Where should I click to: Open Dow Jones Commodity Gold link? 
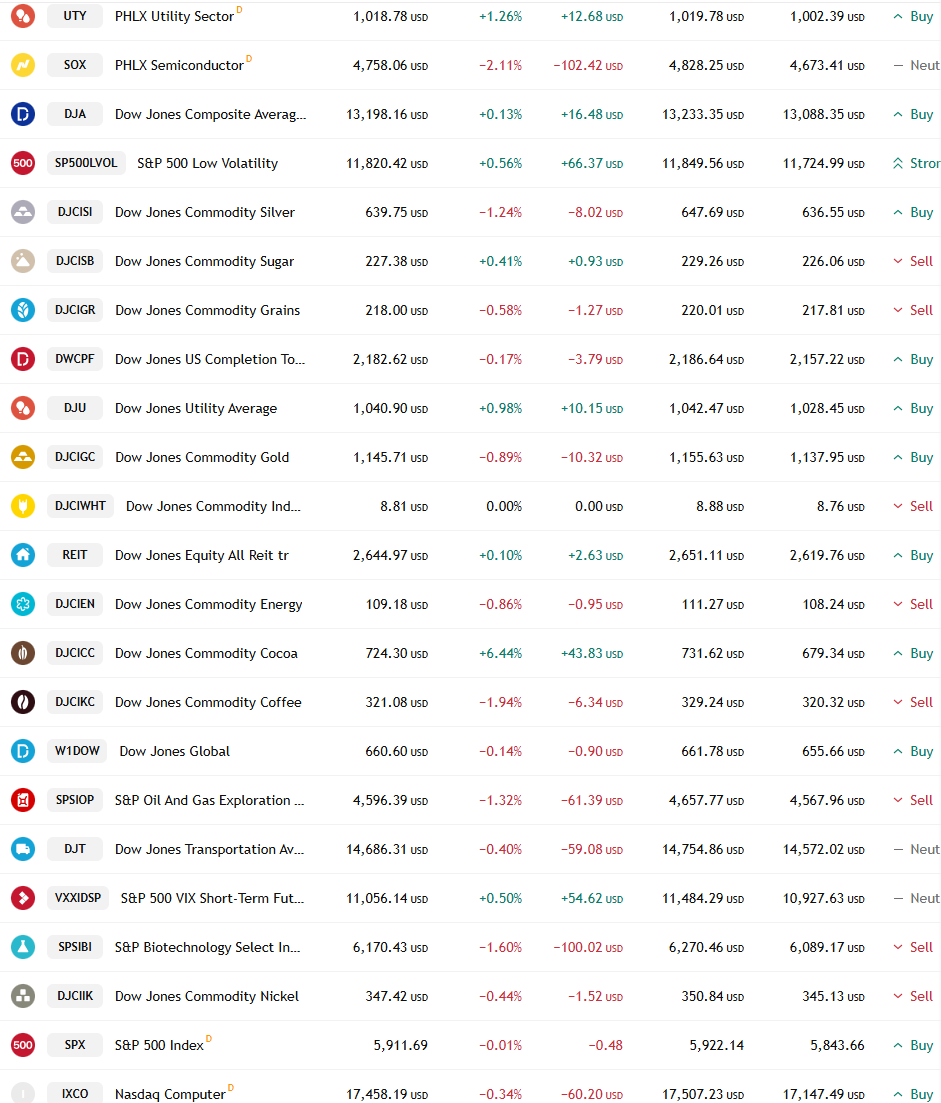tap(202, 457)
